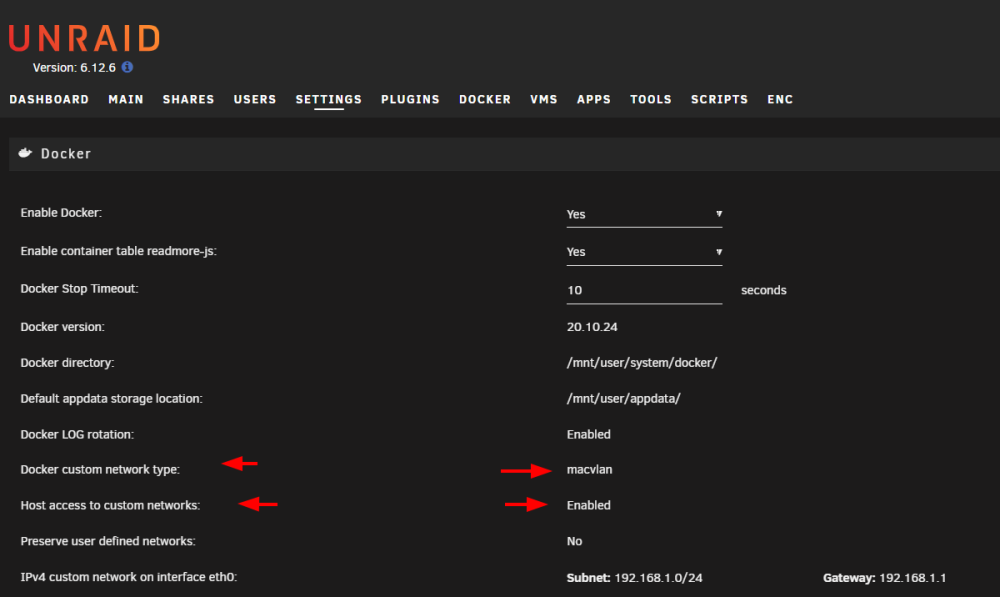Click the Docker whale icon in section header
This screenshot has width=1000, height=597.
(26, 153)
